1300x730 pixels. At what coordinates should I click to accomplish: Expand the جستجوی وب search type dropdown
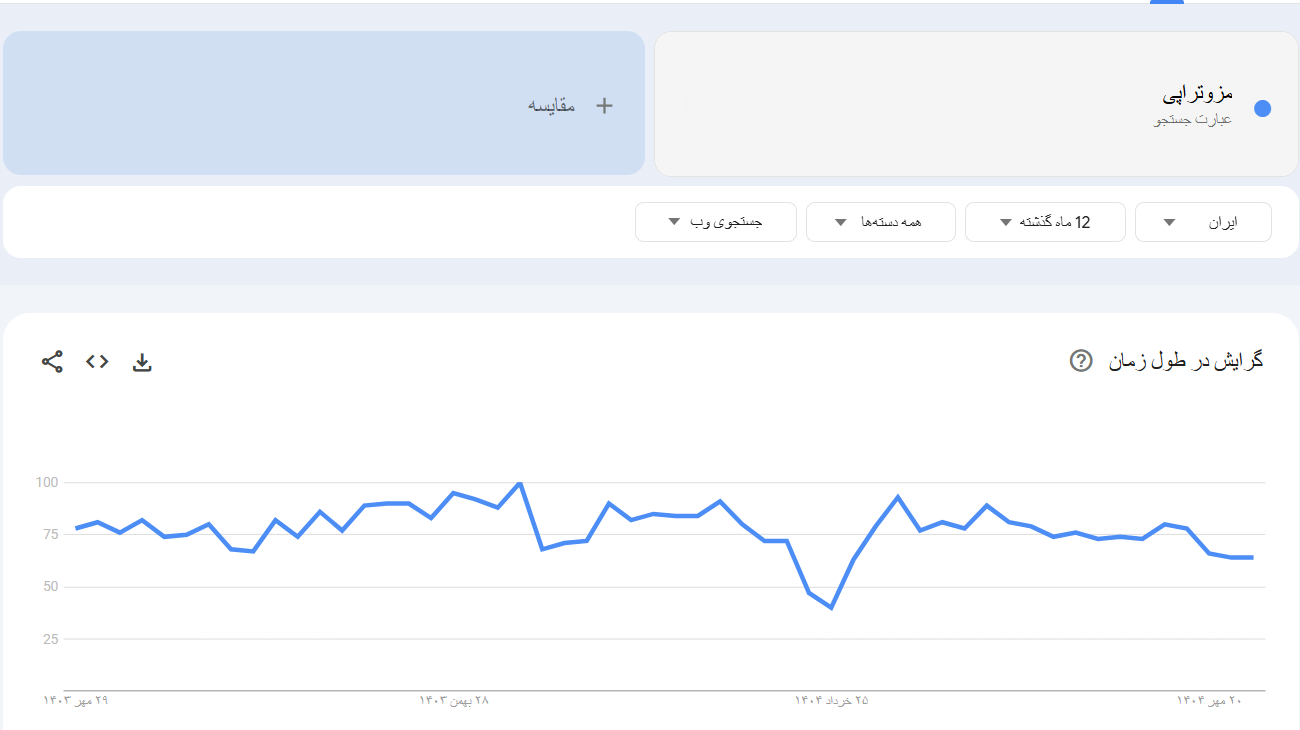tap(715, 222)
